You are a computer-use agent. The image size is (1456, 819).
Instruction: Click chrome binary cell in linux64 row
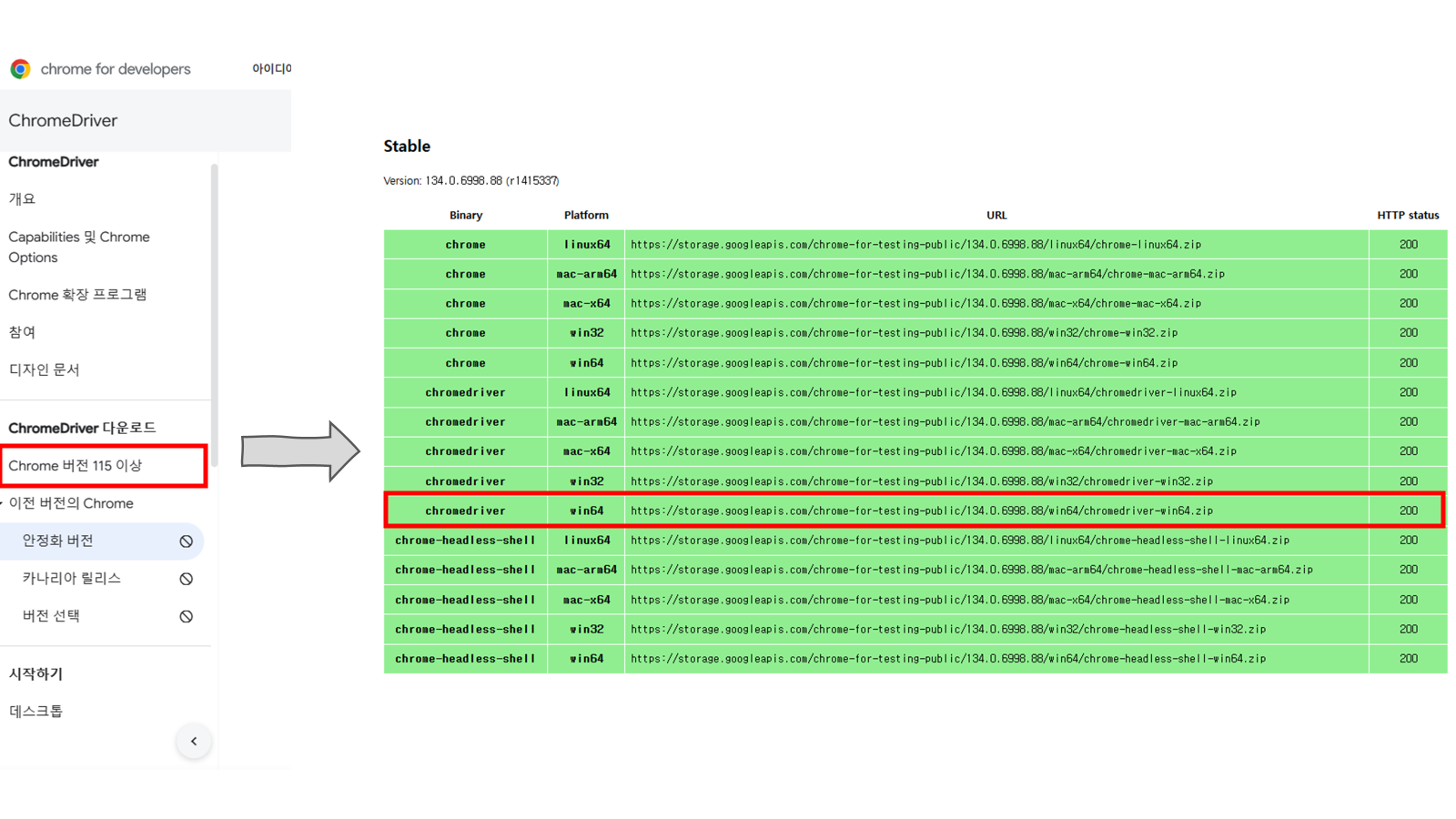point(465,245)
